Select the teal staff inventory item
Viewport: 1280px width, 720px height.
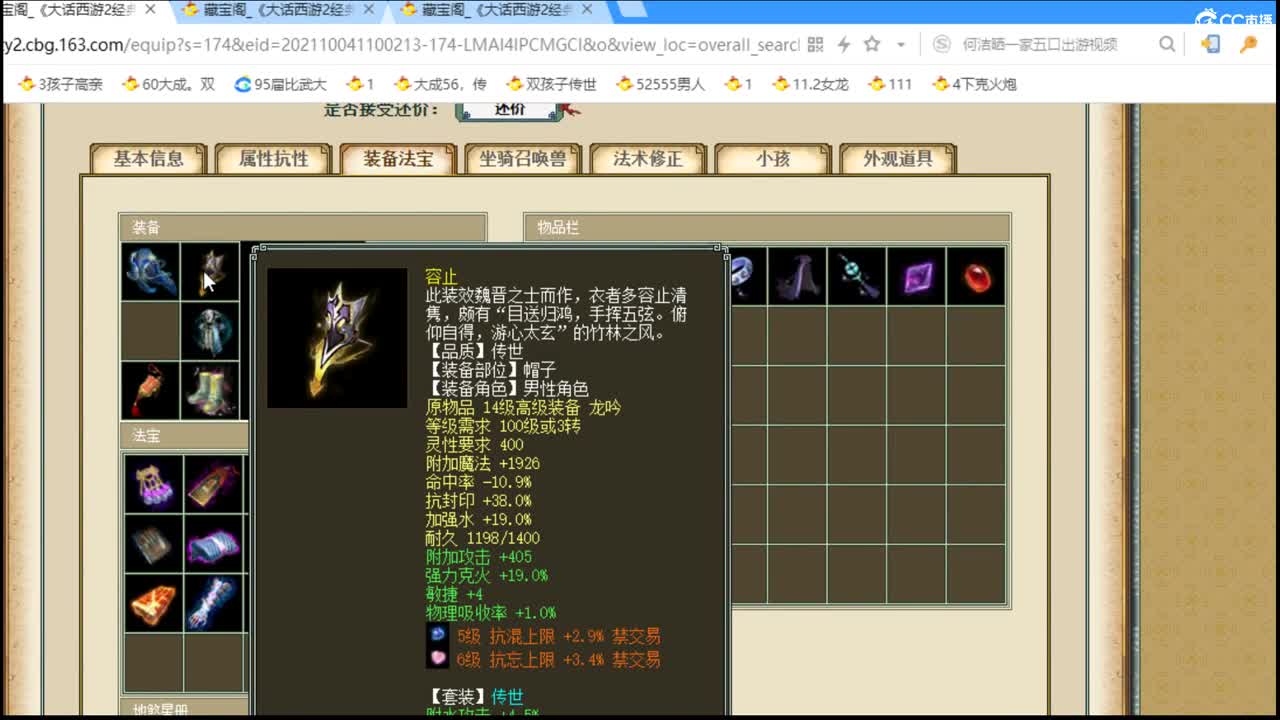pos(857,275)
